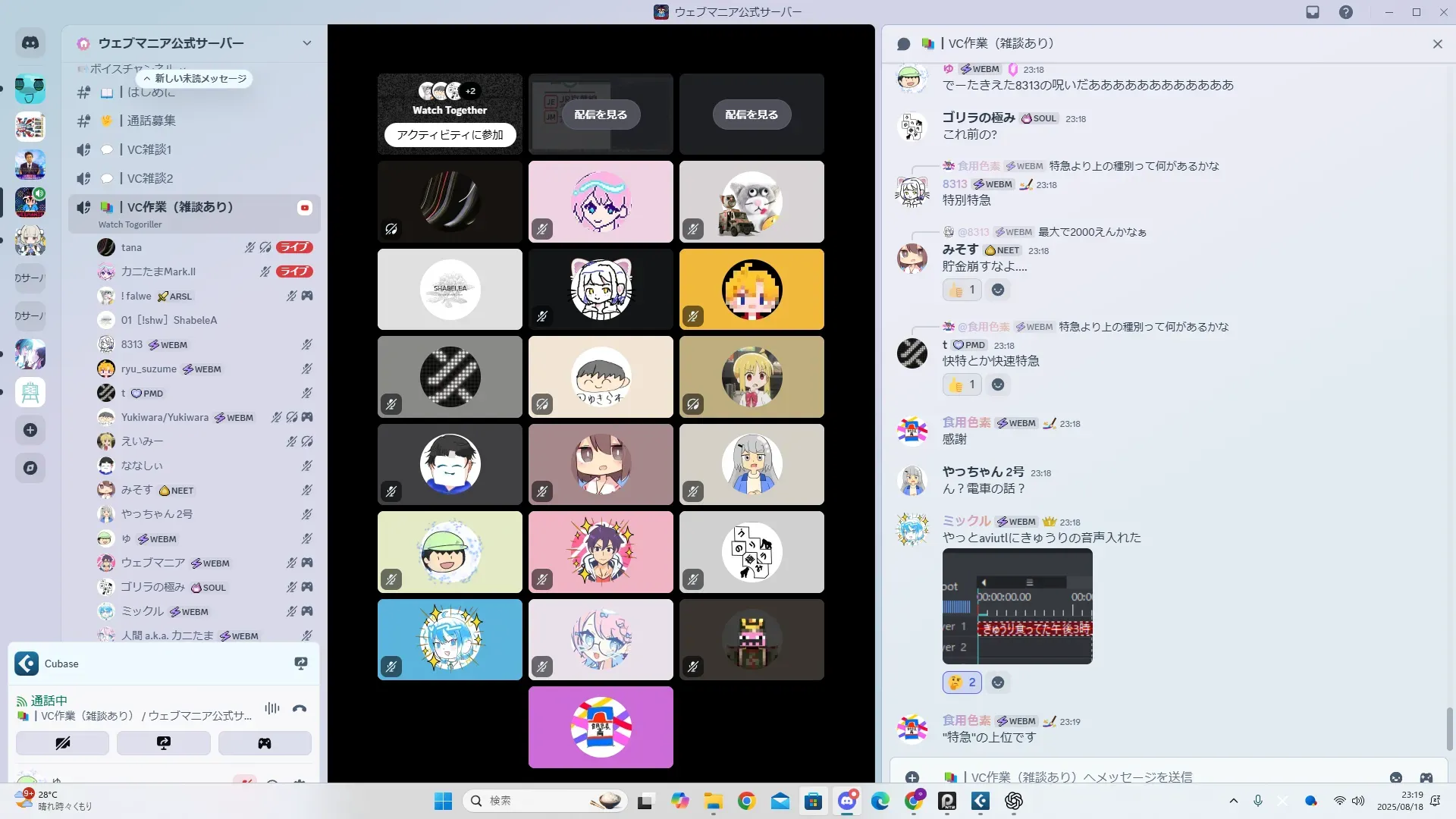This screenshot has height=819, width=1456.
Task: Open the VC雑談1 voice channel
Action: (x=149, y=149)
